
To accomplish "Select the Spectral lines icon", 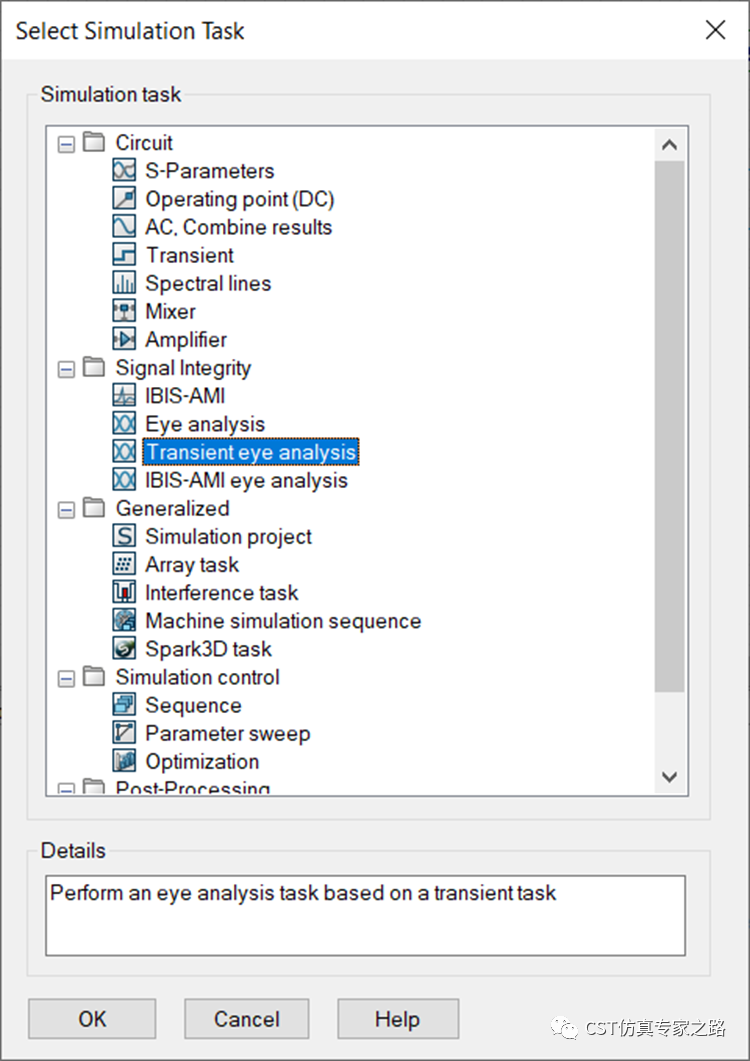I will coord(124,283).
